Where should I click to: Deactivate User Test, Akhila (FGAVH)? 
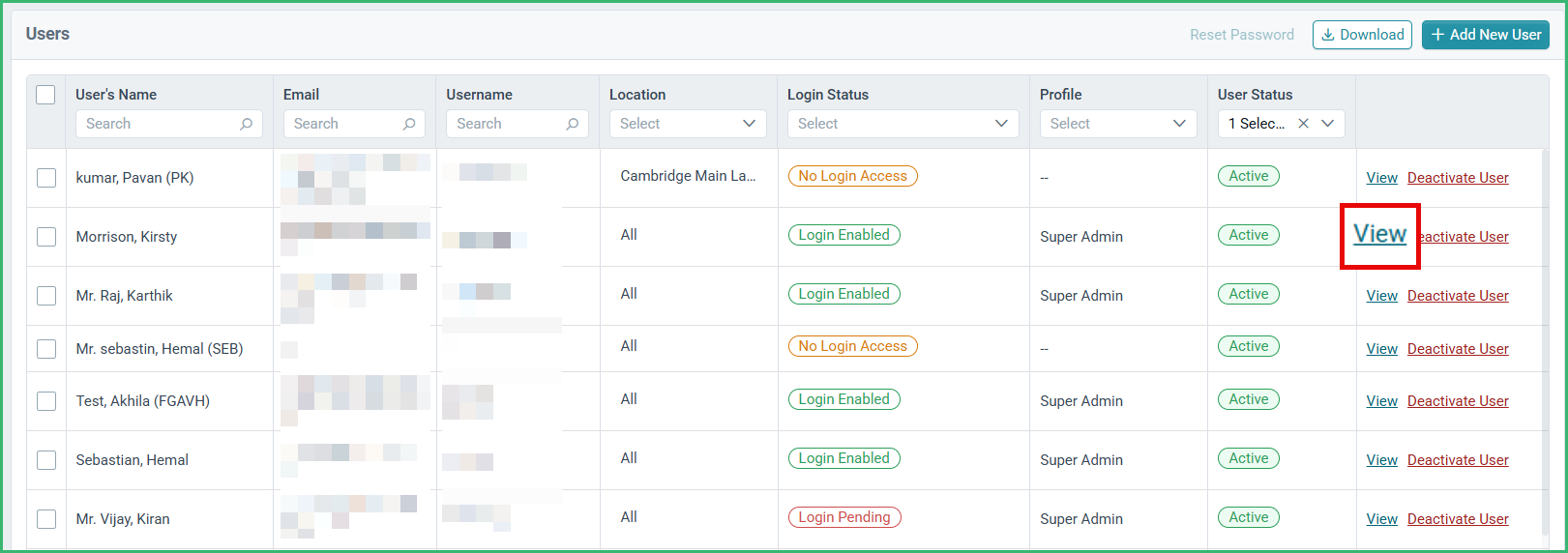(x=1458, y=401)
